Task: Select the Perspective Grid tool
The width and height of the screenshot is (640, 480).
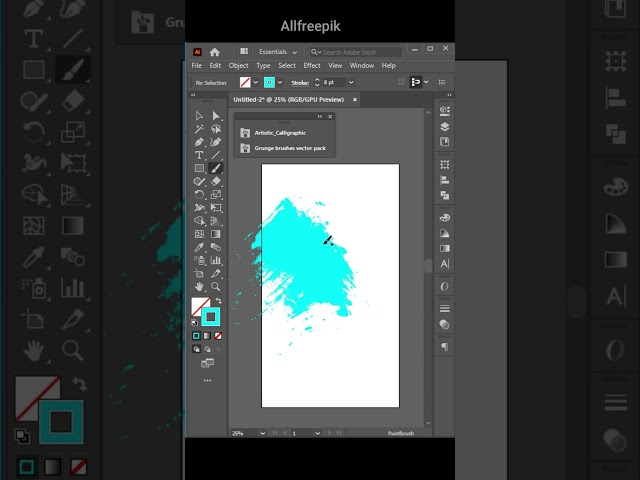Action: (x=216, y=221)
